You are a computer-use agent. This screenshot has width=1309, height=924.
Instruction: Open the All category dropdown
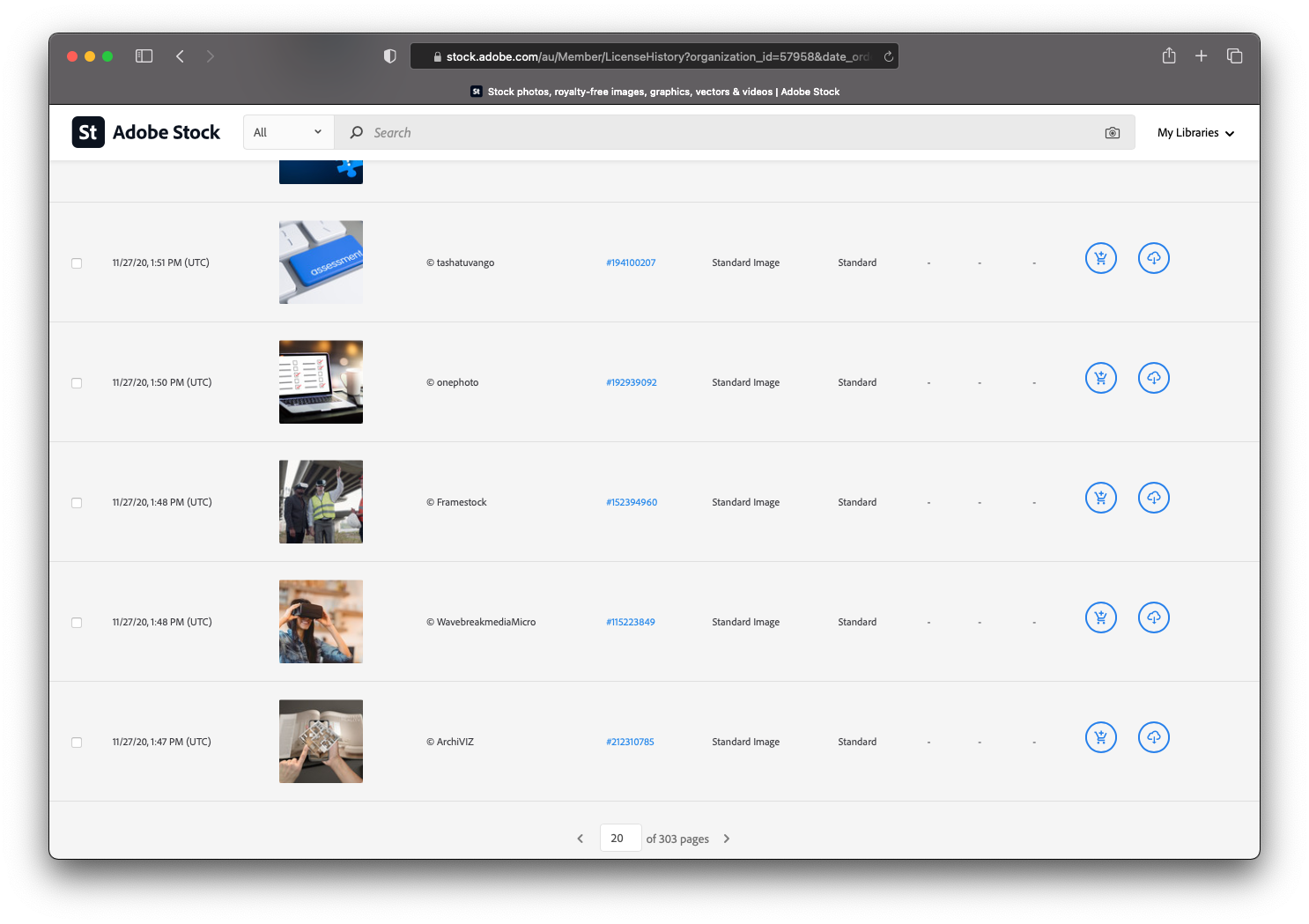[288, 132]
